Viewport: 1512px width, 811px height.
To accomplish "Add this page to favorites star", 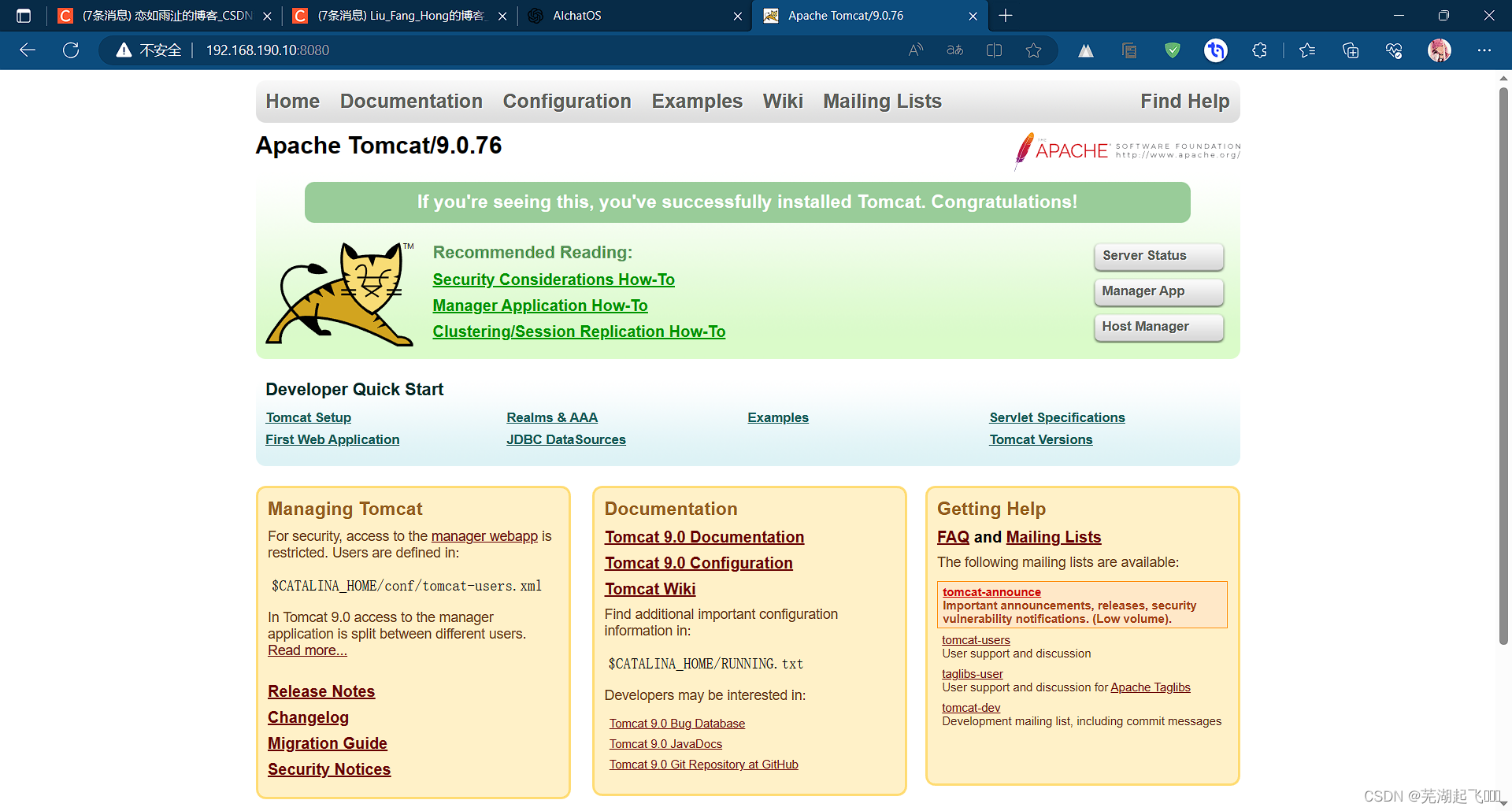I will pyautogui.click(x=1033, y=50).
